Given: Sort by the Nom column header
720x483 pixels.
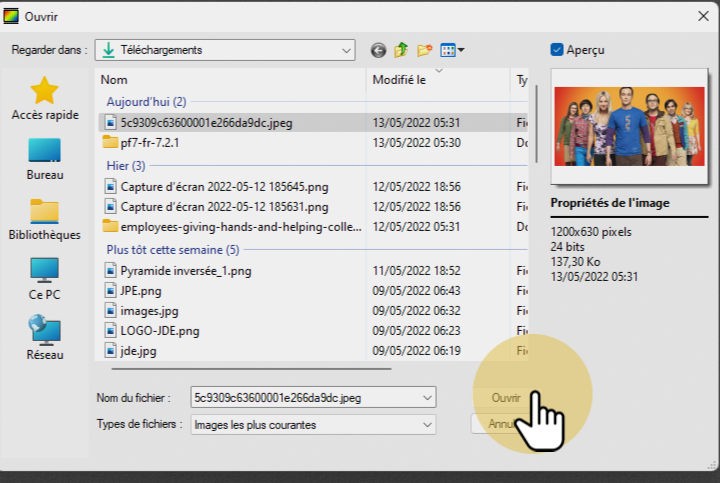Looking at the screenshot, I should point(230,80).
